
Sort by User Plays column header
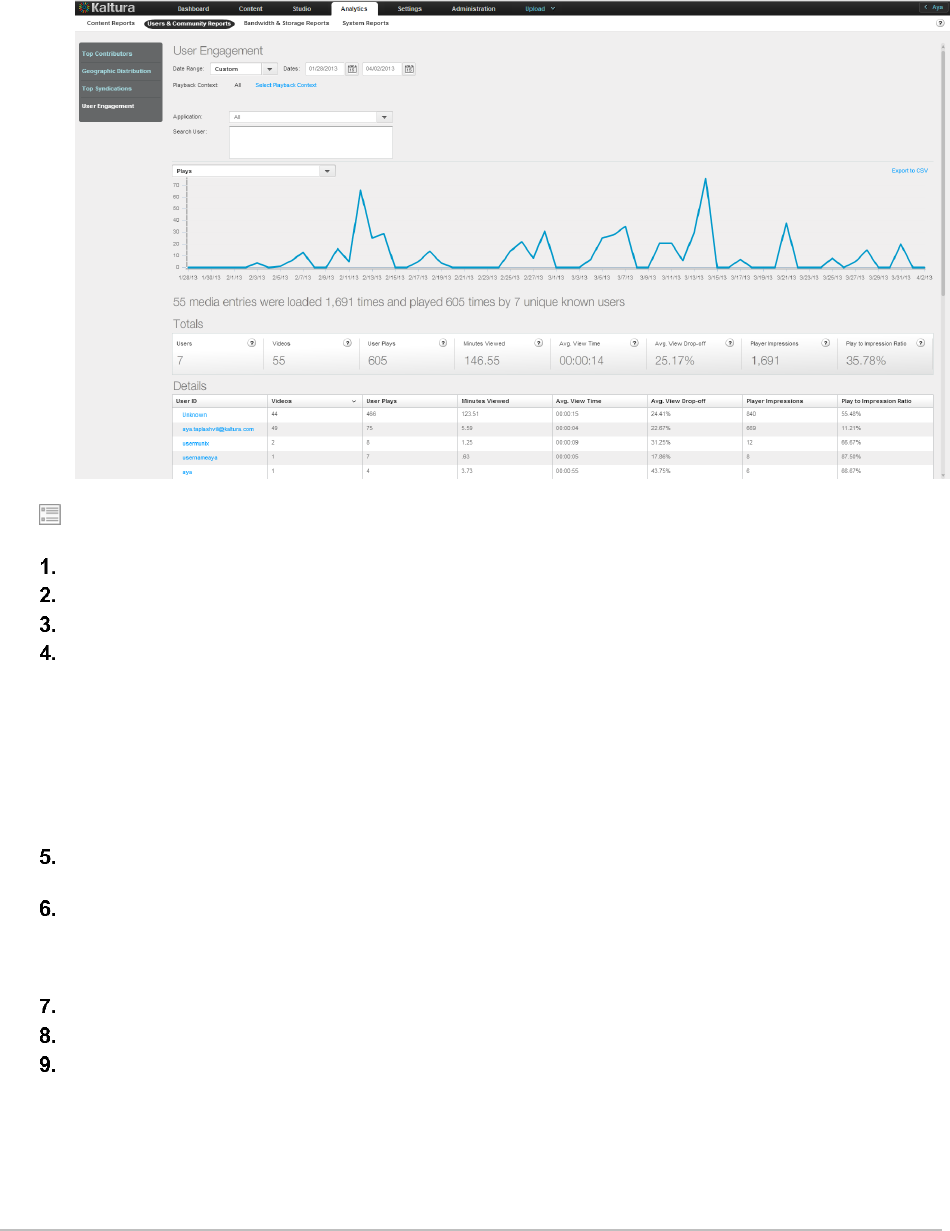coord(410,400)
